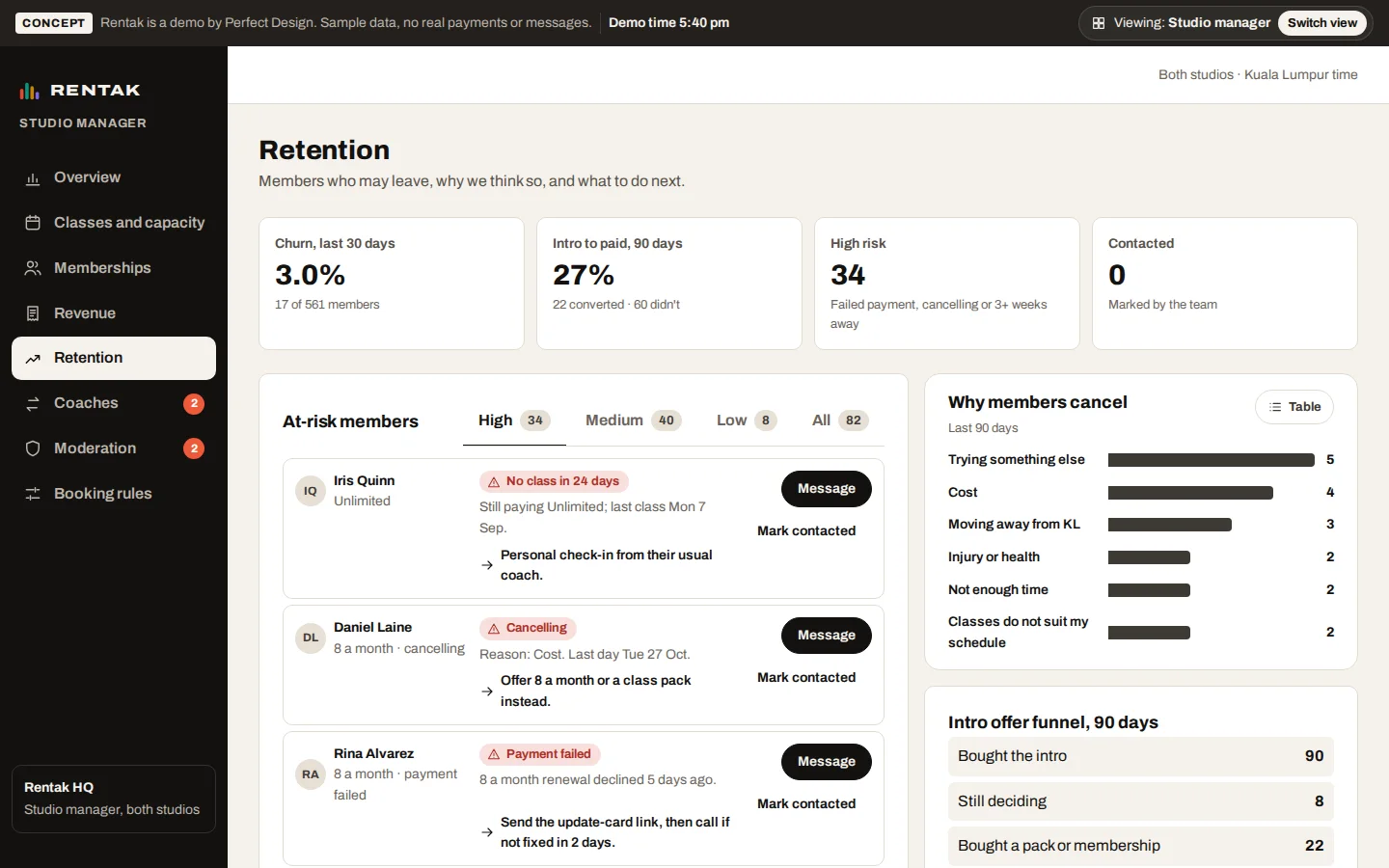
Task: Open Coaches in the sidebar
Action: tap(114, 403)
